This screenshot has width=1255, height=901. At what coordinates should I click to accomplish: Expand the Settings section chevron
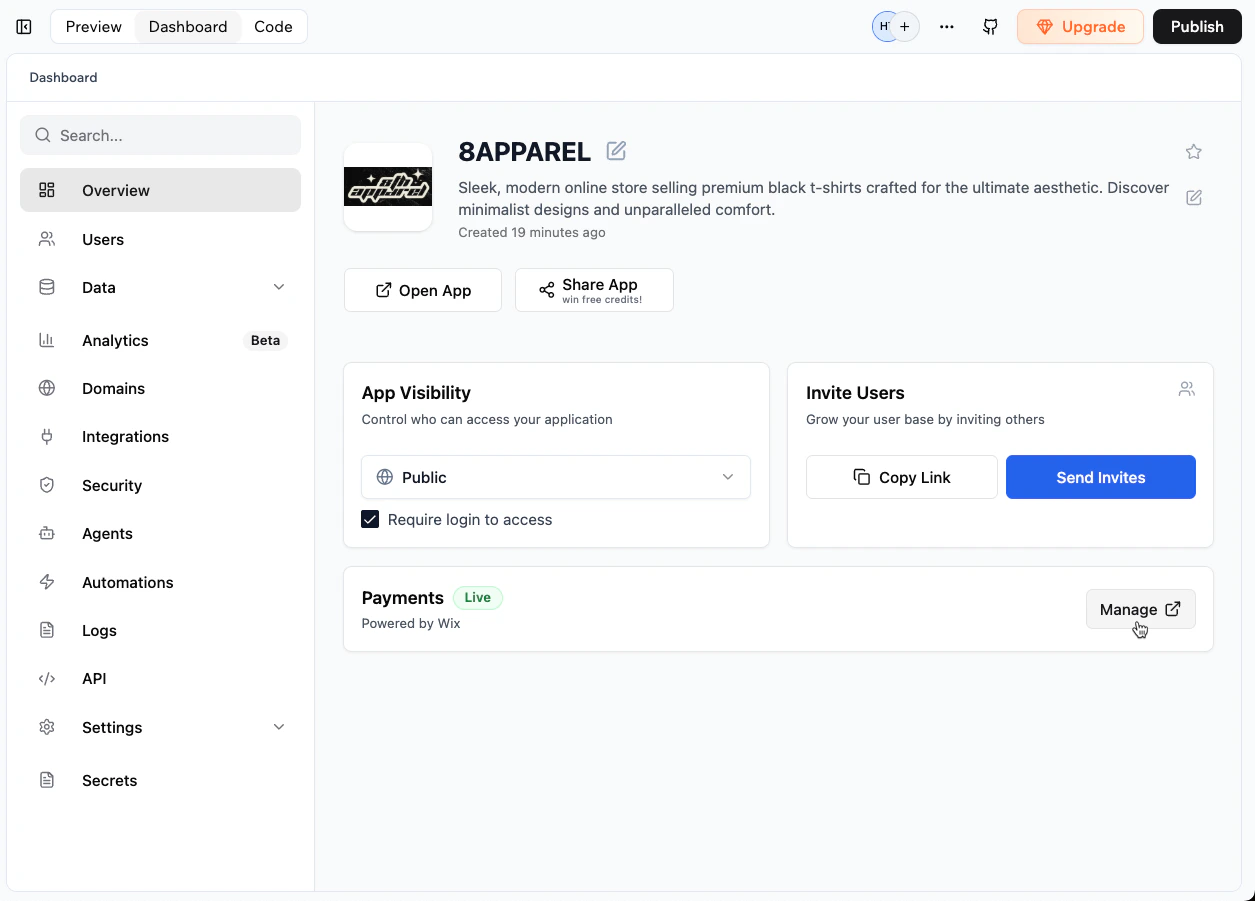tap(279, 727)
